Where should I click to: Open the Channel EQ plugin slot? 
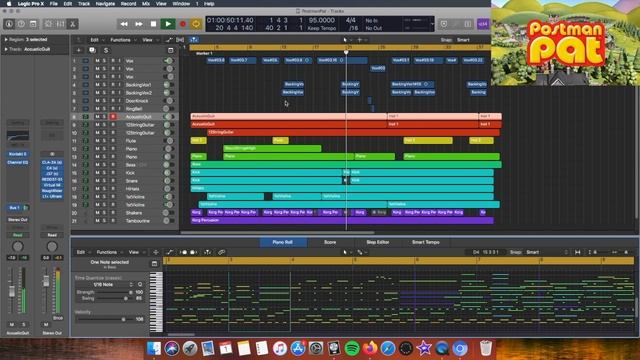[18, 162]
